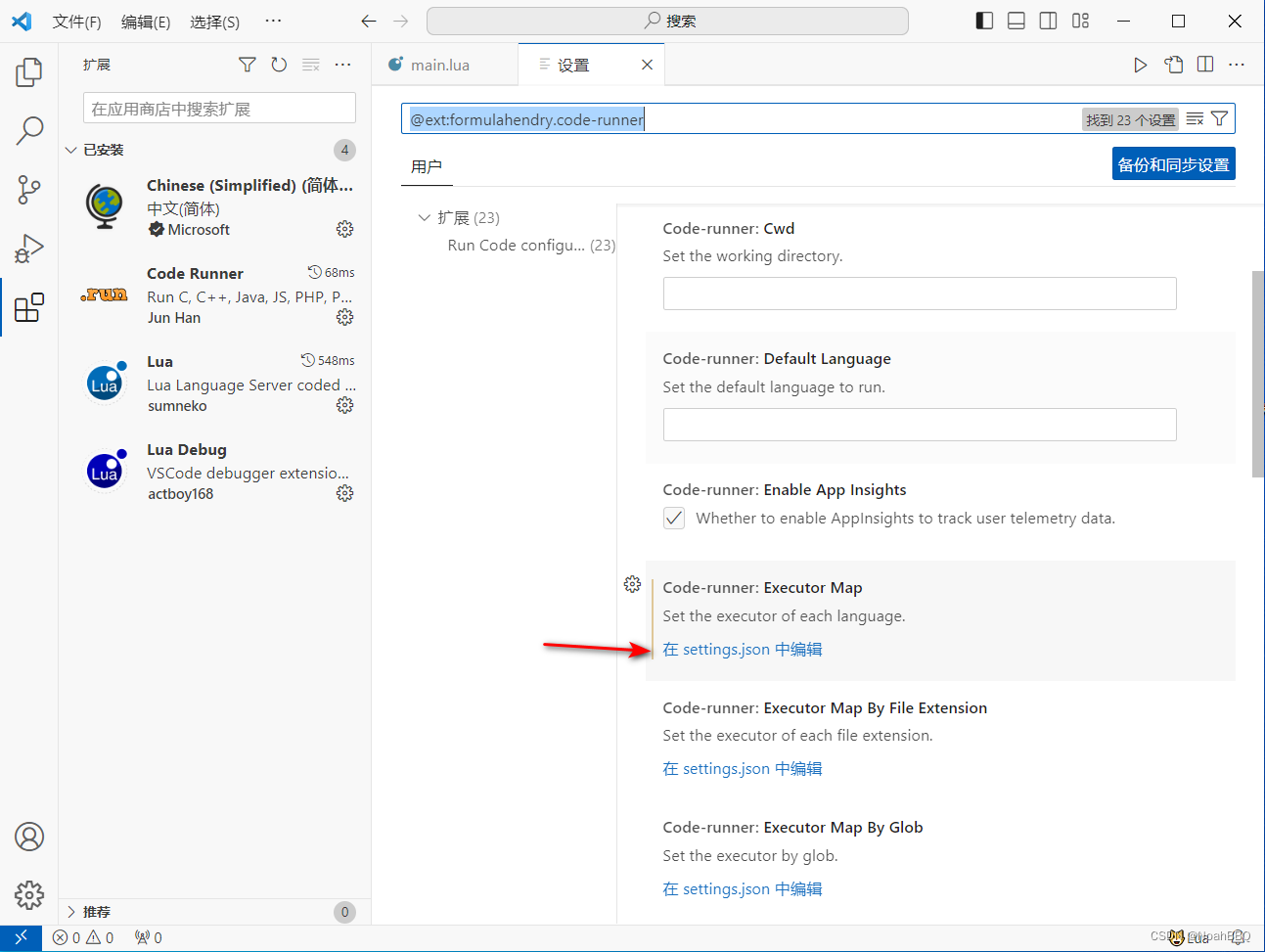Open the Source Control view

(x=29, y=189)
